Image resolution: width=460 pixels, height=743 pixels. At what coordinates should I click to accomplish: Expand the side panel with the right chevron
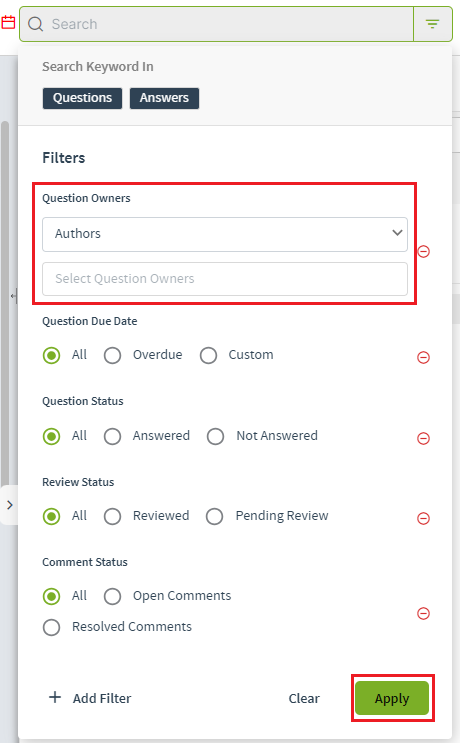click(x=9, y=505)
